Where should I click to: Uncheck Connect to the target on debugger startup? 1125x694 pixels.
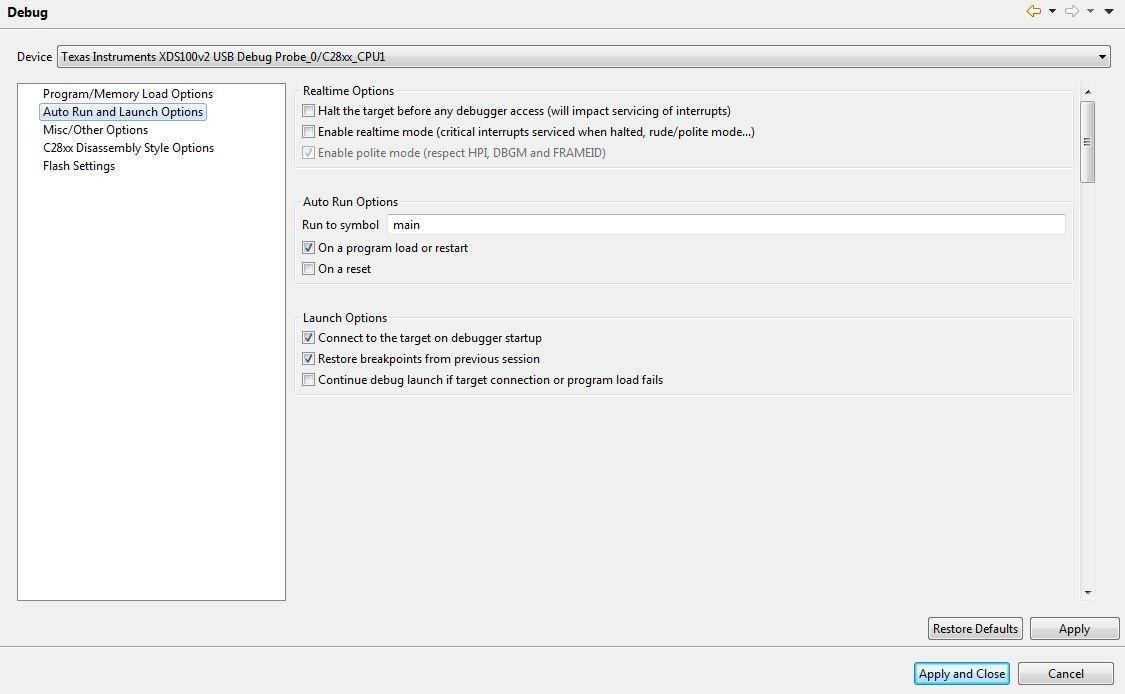point(309,337)
